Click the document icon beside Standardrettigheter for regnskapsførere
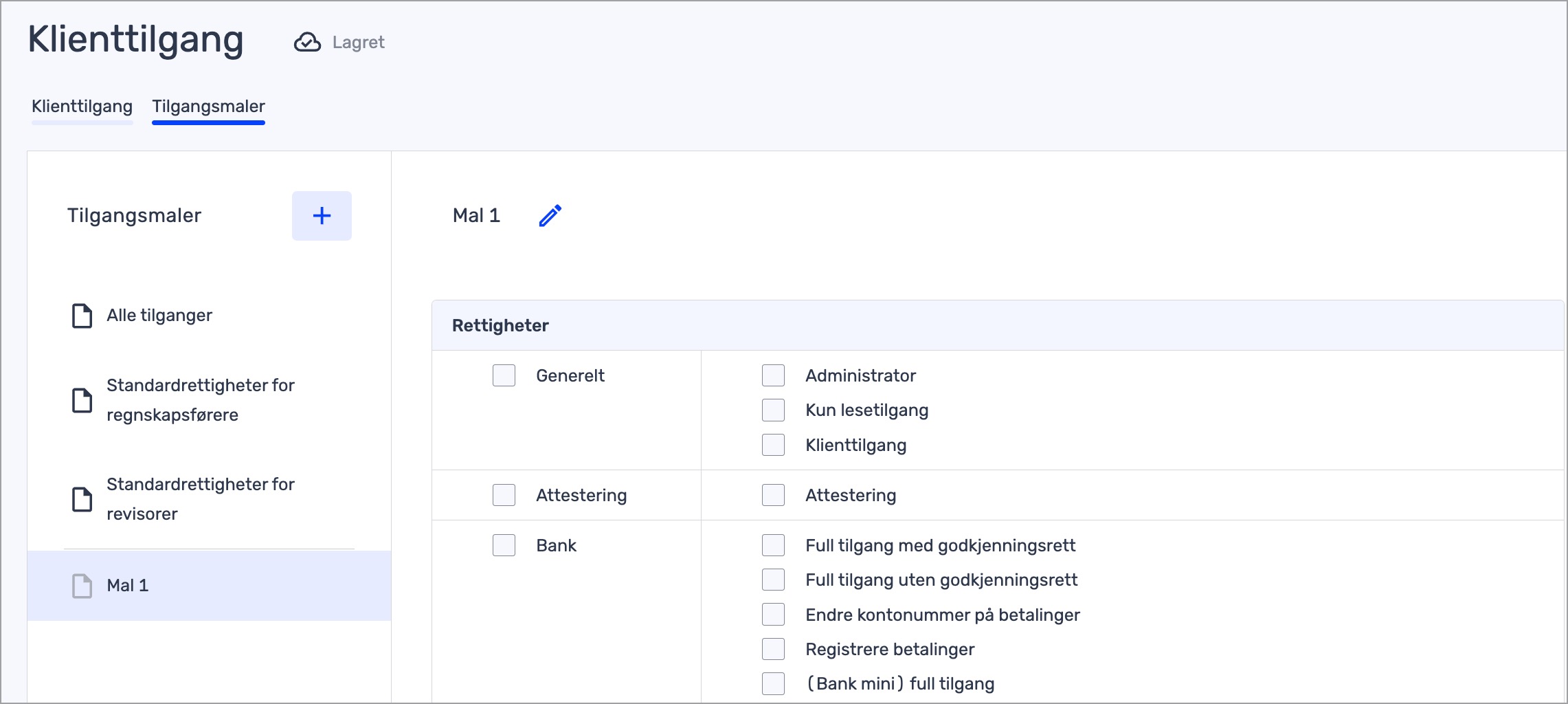Screen dimensions: 1568x704 [82, 400]
